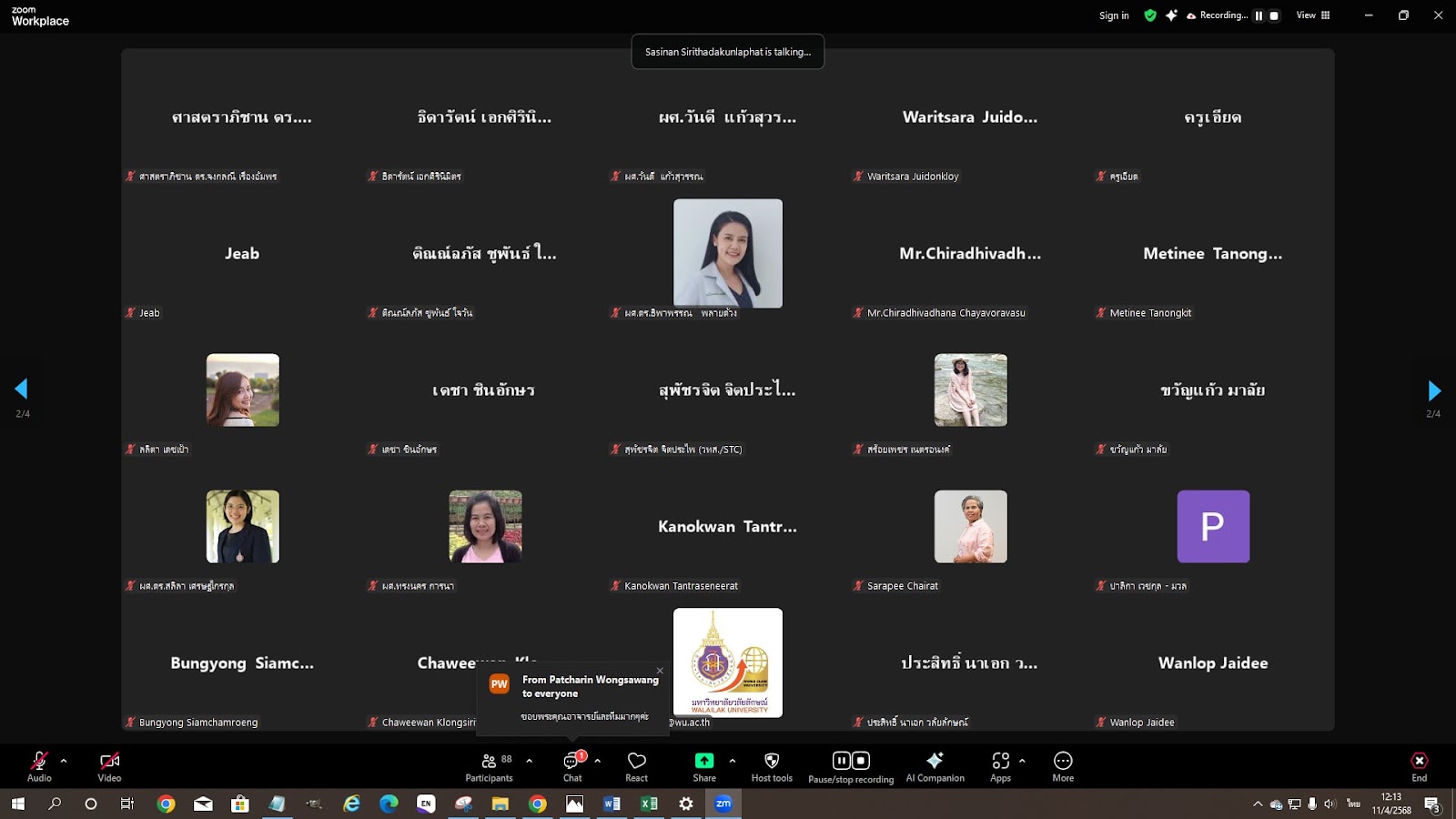Open the taskbar clock and calendar
This screenshot has width=1456, height=819.
(x=1391, y=804)
